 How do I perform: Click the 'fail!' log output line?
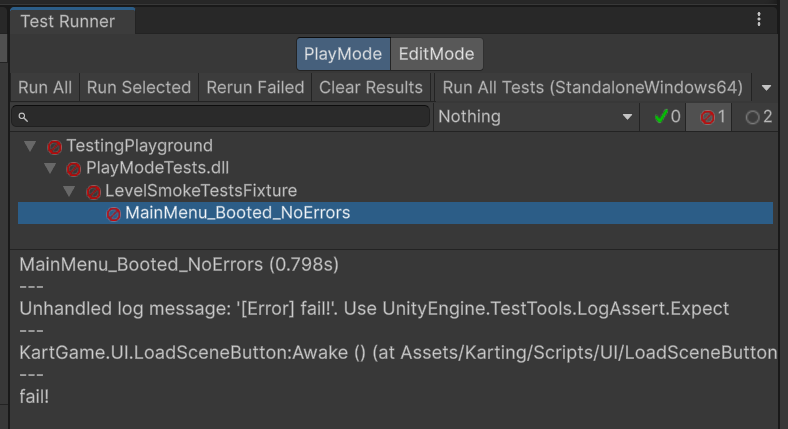(34, 396)
